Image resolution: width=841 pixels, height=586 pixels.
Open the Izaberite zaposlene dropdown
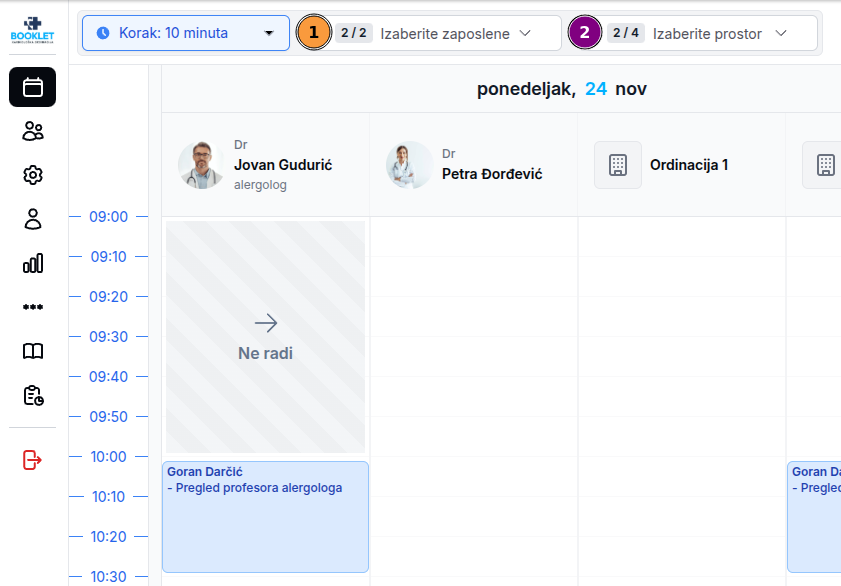444,34
